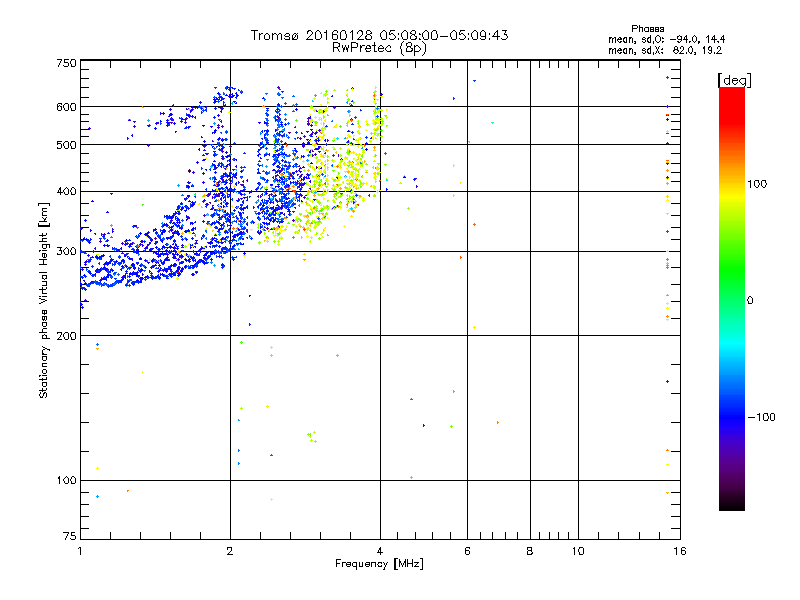Click the y-axis label "750"
The height and width of the screenshot is (600, 800).
(x=66, y=63)
